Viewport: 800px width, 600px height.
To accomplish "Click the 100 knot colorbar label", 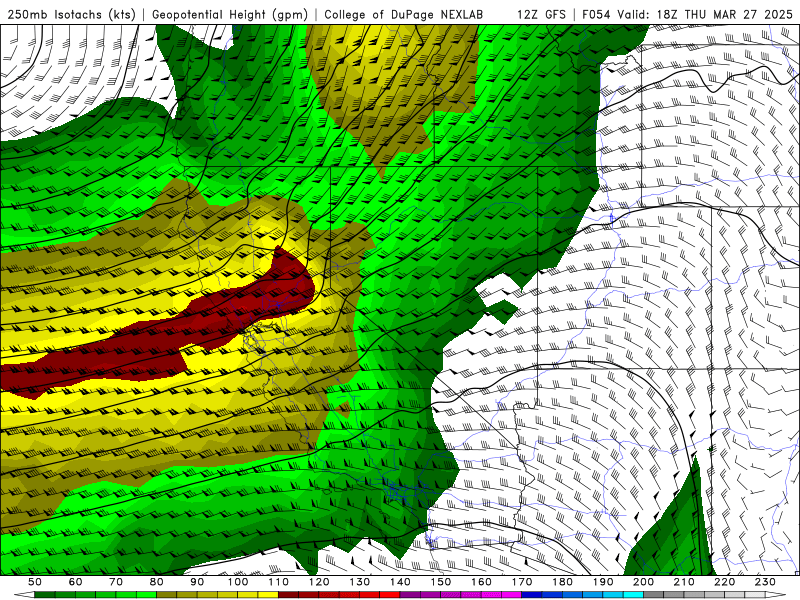I will coord(238,582).
